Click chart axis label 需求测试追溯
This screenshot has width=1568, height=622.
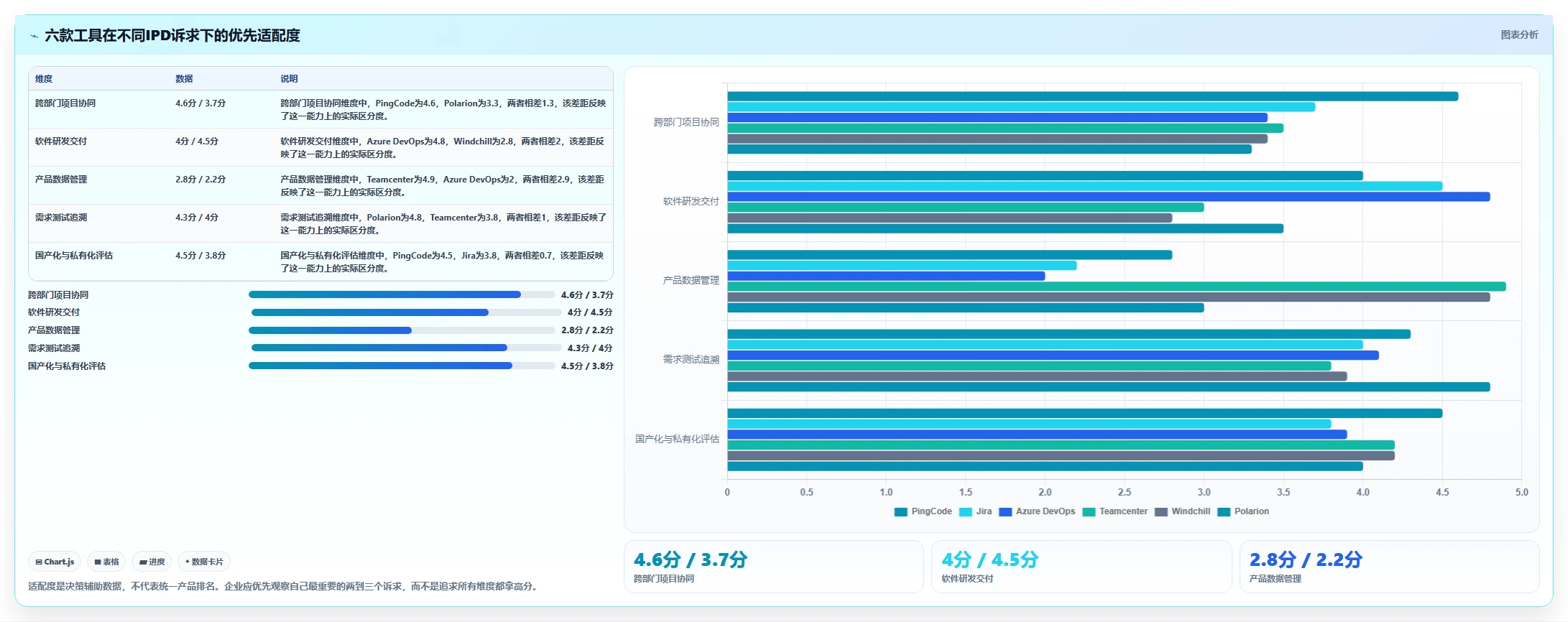pyautogui.click(x=691, y=359)
